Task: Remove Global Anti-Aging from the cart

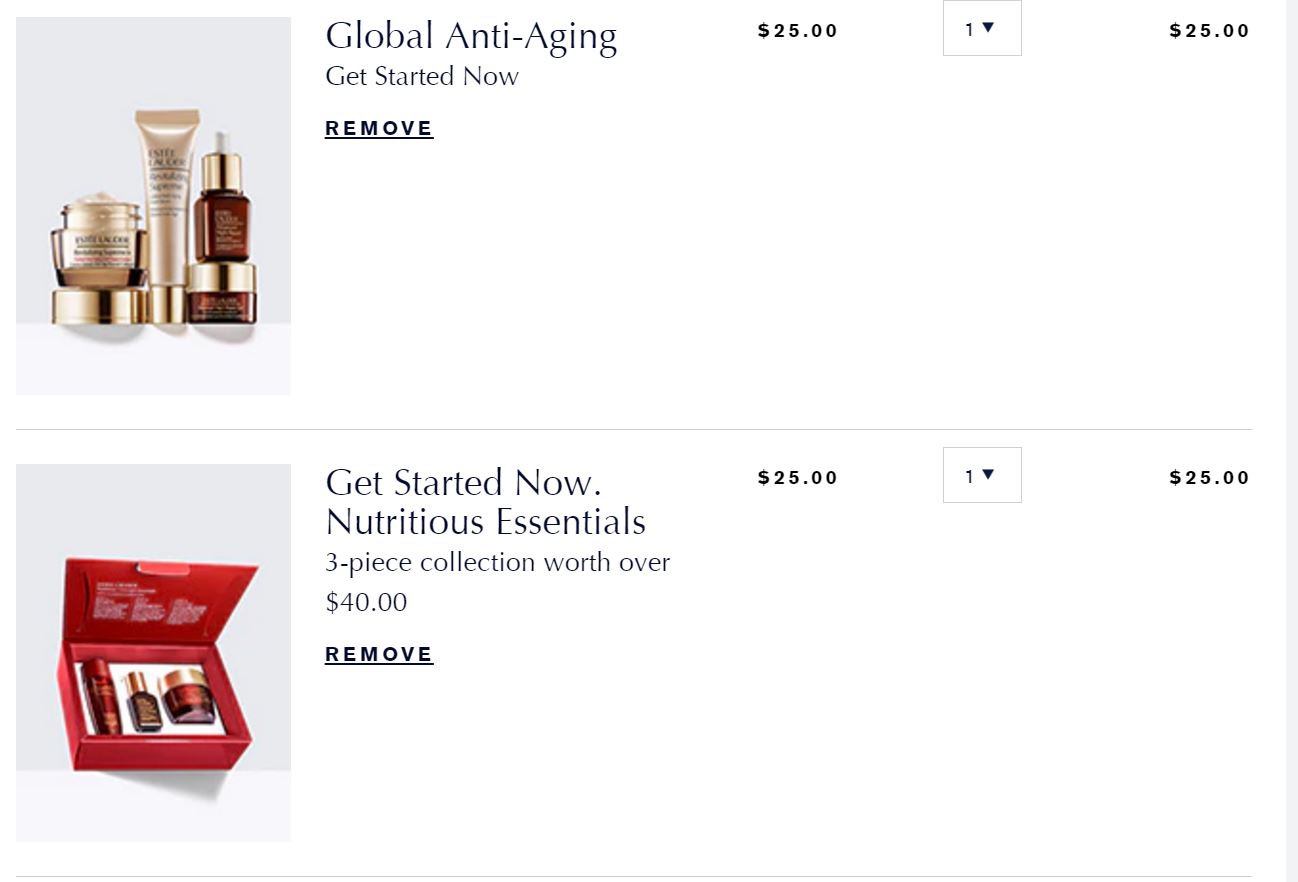Action: pyautogui.click(x=379, y=128)
